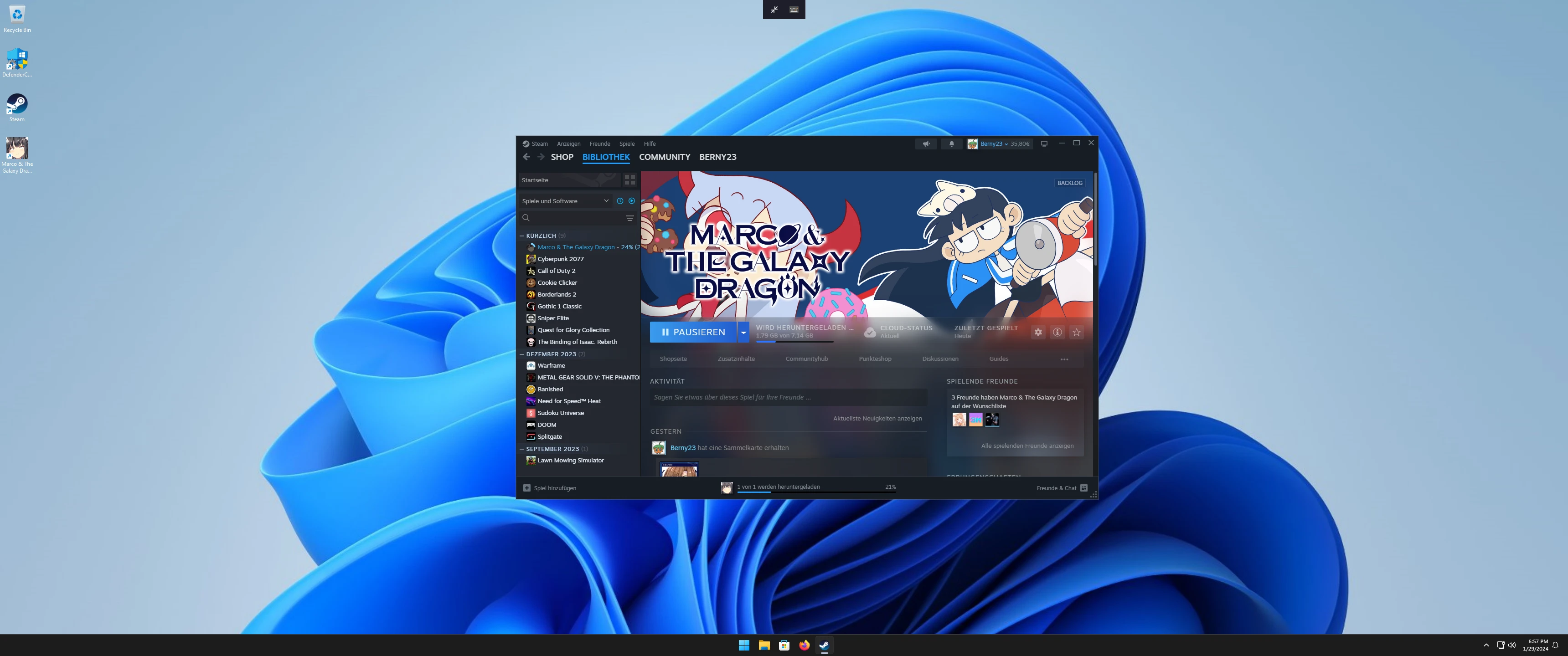Open volume control in system tray
The height and width of the screenshot is (656, 1568).
pos(1512,645)
